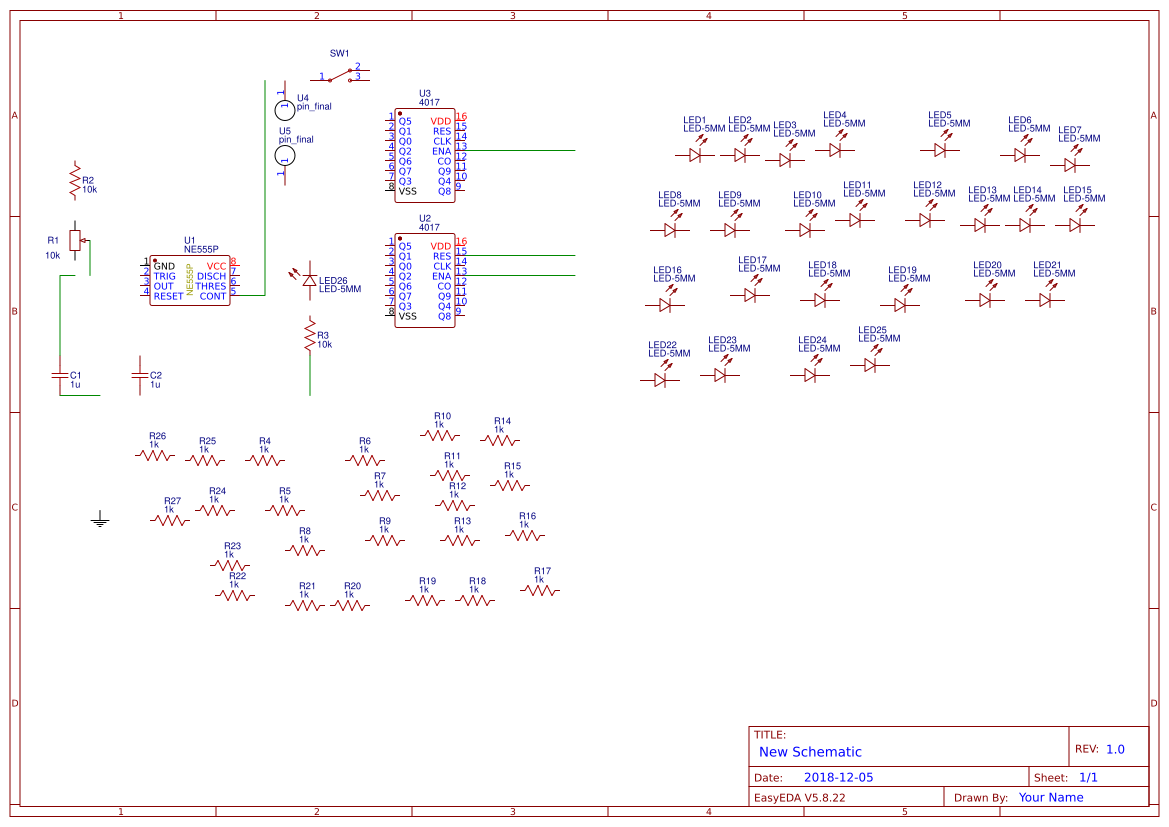Click the 'LED26' designator label
Screen dimensions: 1169x827
tap(333, 280)
